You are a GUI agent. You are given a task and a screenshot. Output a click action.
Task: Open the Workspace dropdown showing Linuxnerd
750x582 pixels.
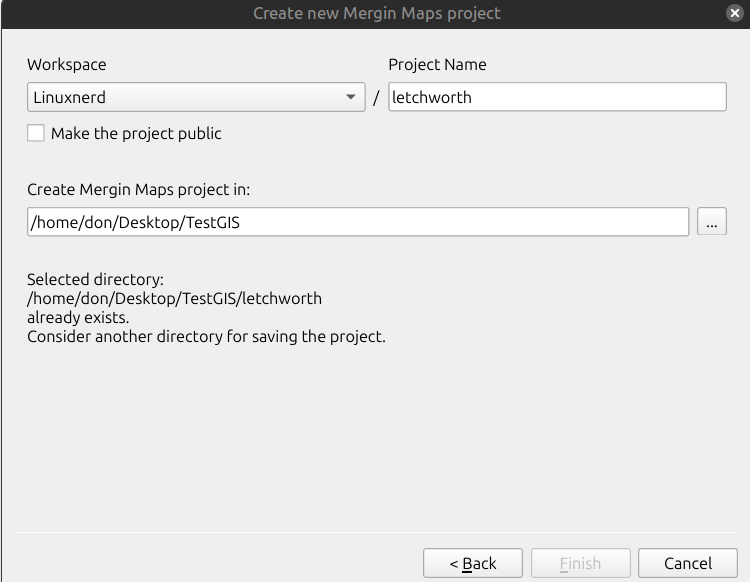point(196,97)
